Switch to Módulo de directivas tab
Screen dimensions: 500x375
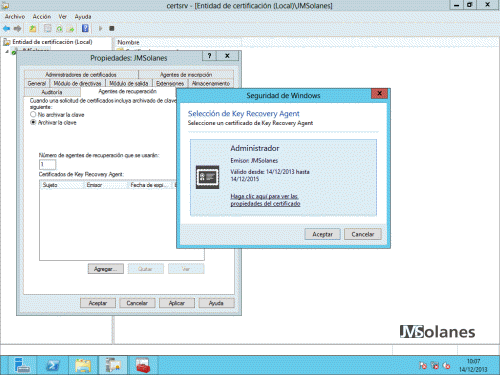point(77,83)
